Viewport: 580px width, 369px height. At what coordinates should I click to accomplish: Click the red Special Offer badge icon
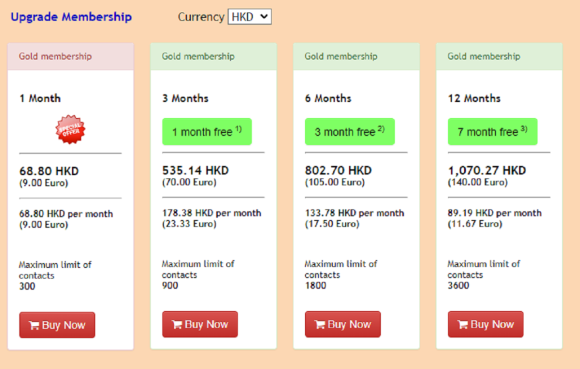[70, 129]
